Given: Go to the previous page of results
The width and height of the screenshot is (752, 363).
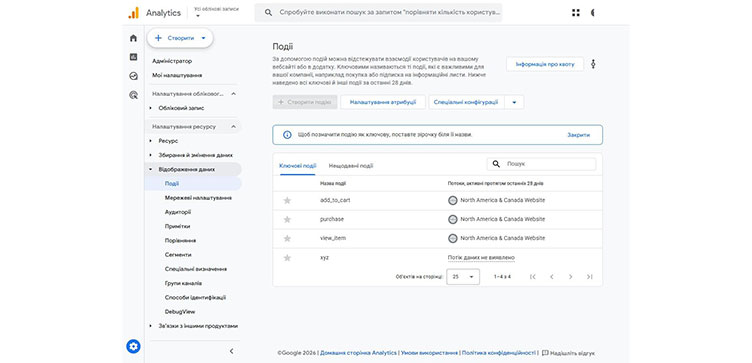Looking at the screenshot, I should 552,277.
